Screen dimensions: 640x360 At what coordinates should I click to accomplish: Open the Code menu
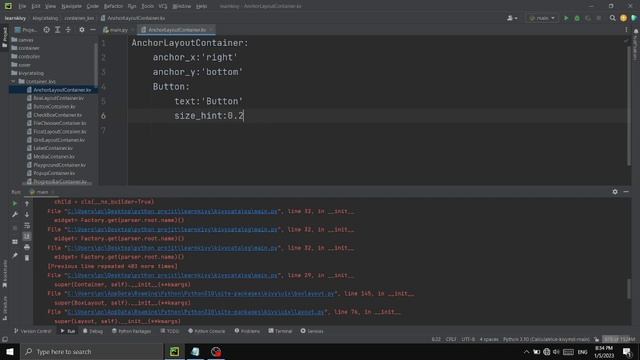(93, 6)
